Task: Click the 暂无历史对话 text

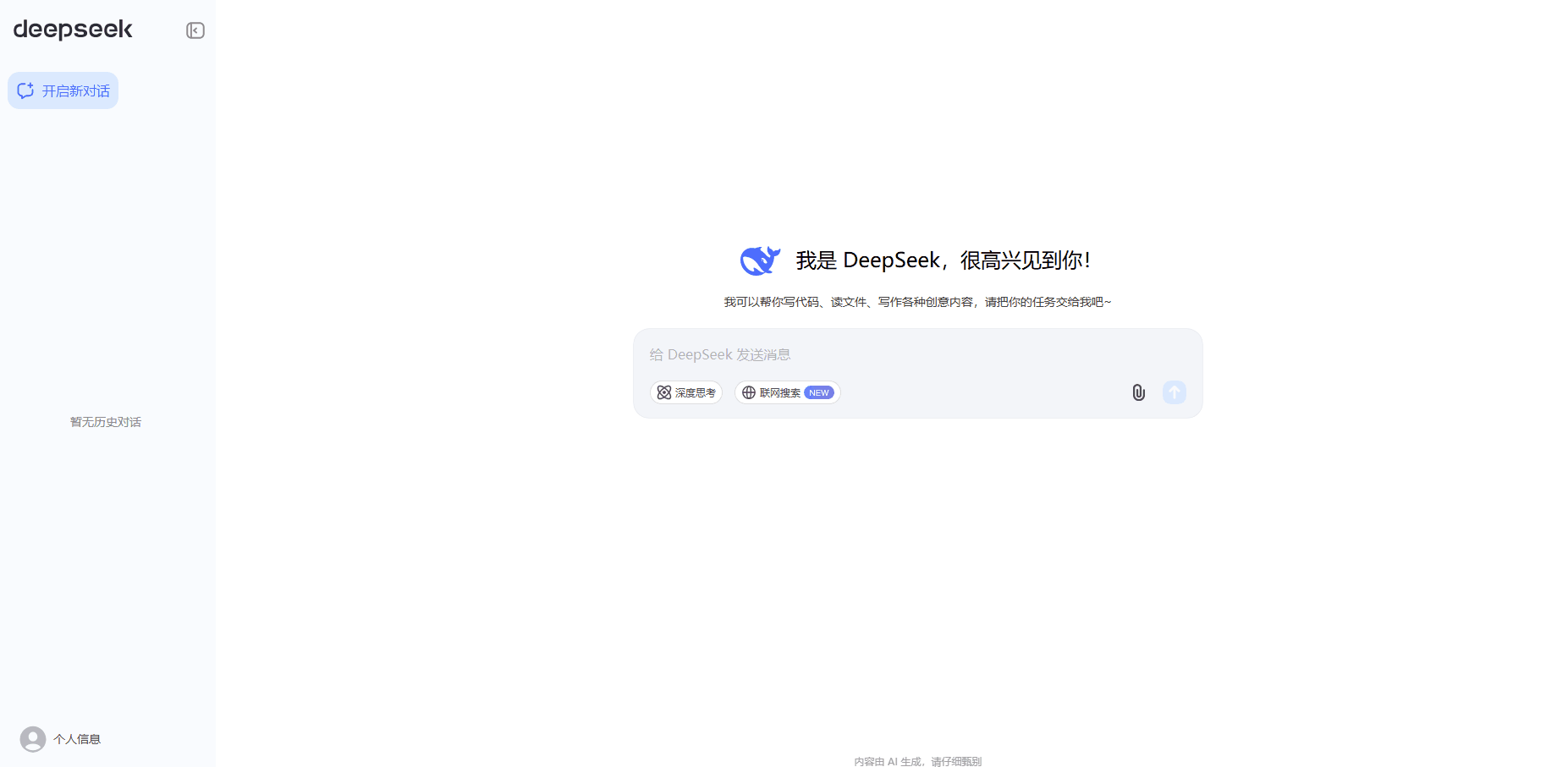Action: (x=106, y=422)
